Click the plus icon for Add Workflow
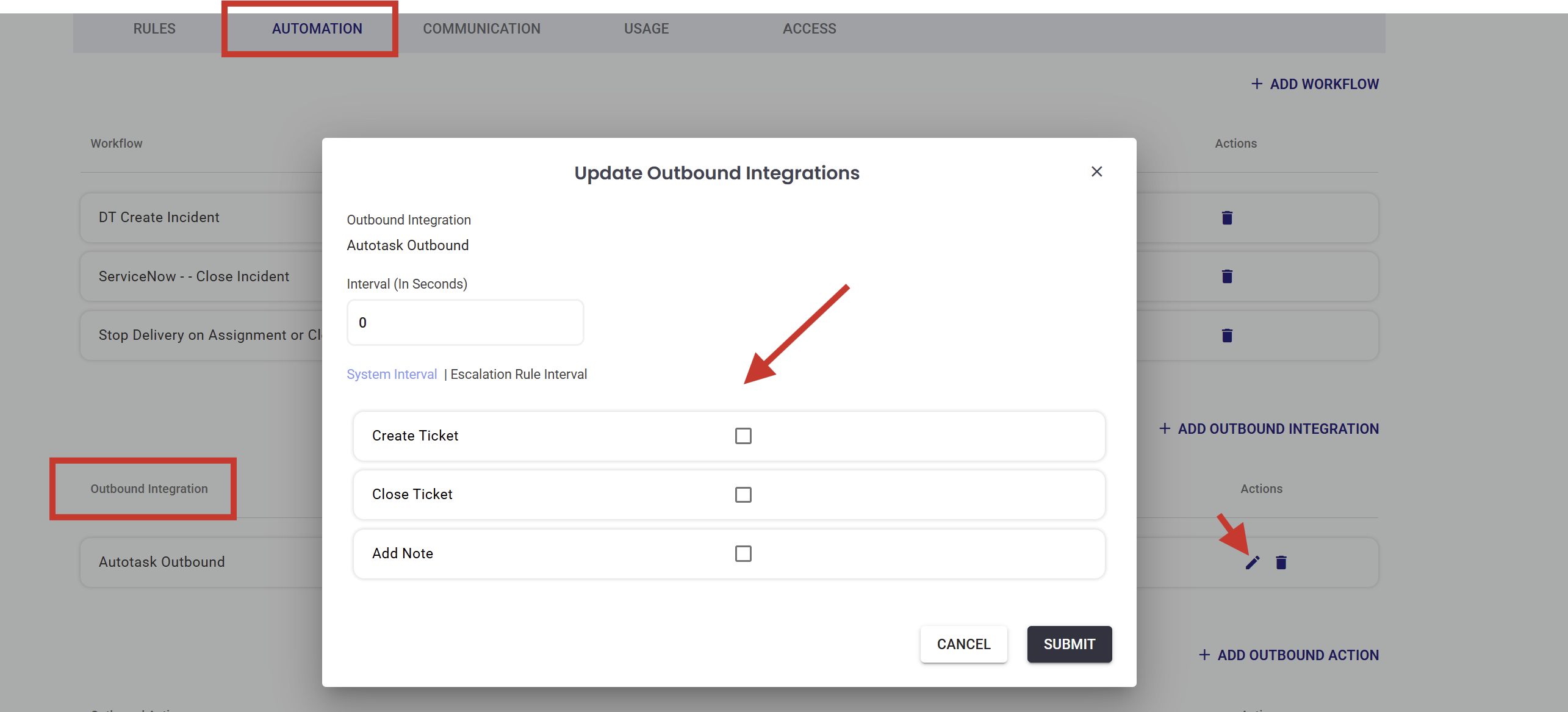1568x712 pixels. [x=1256, y=84]
